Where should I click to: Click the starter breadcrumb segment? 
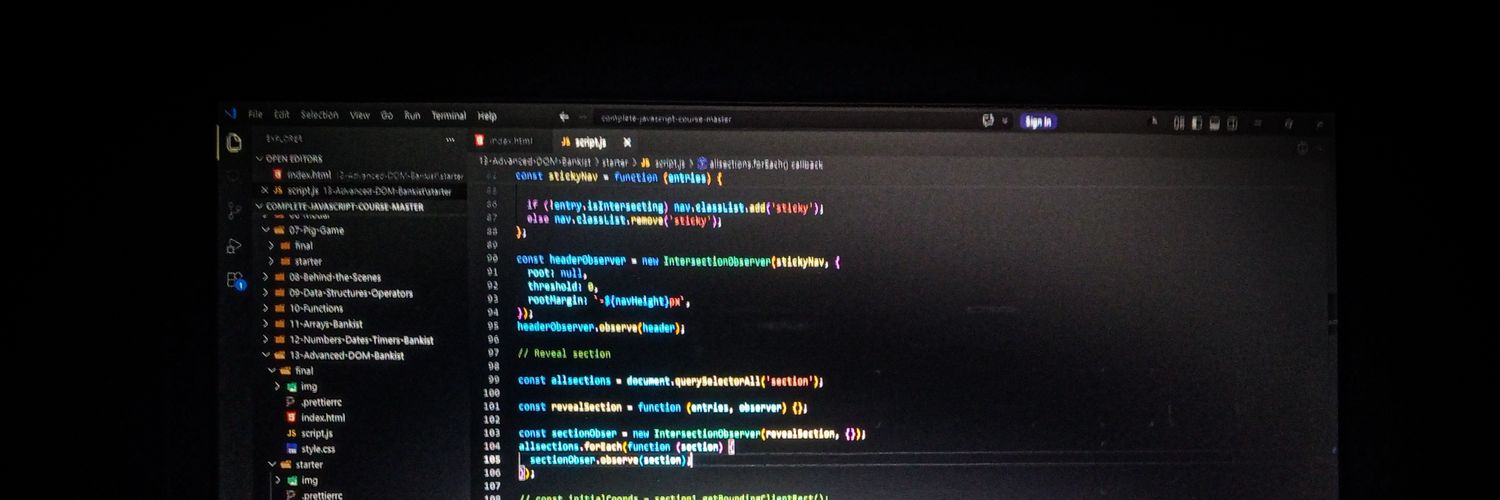click(615, 162)
